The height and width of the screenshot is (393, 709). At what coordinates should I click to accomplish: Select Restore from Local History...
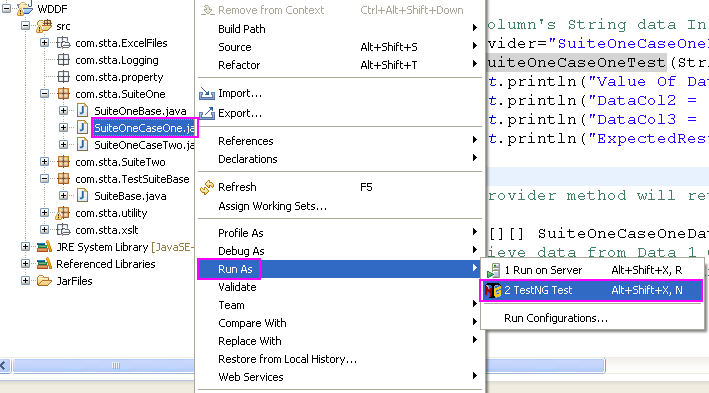(340, 359)
